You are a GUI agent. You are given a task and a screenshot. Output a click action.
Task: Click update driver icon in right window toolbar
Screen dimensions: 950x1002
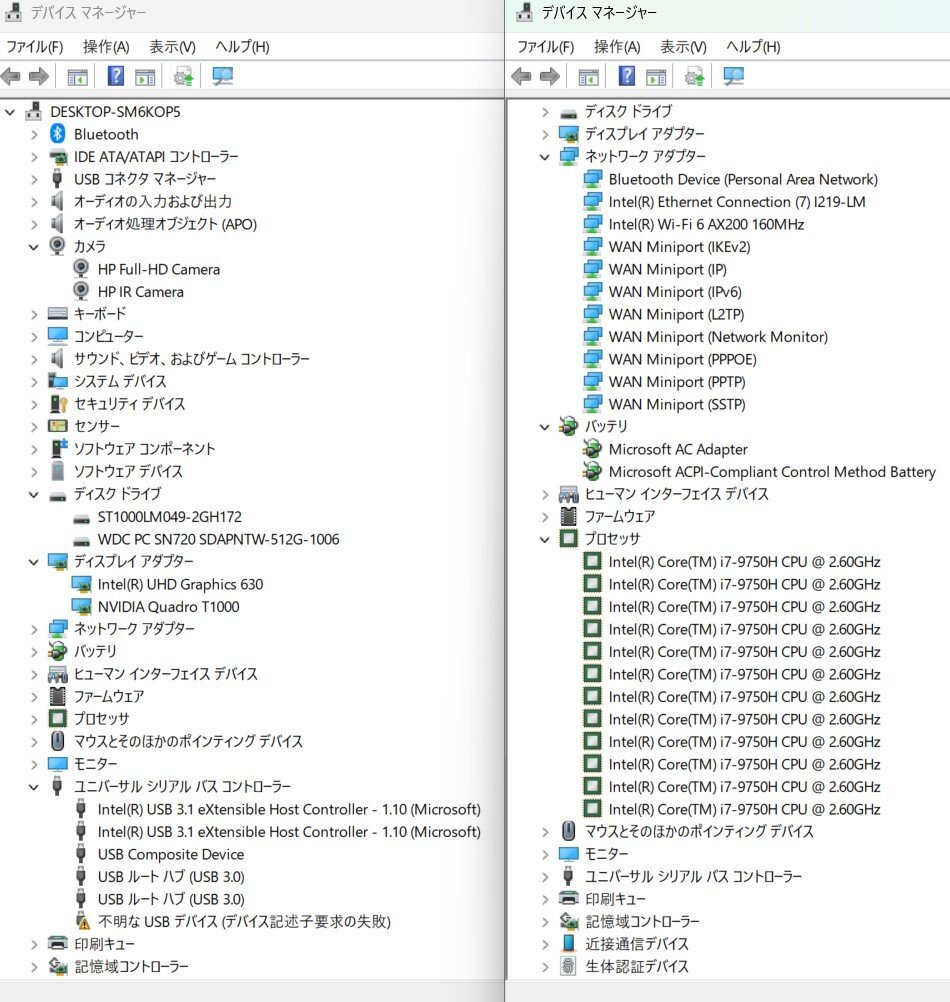(694, 77)
